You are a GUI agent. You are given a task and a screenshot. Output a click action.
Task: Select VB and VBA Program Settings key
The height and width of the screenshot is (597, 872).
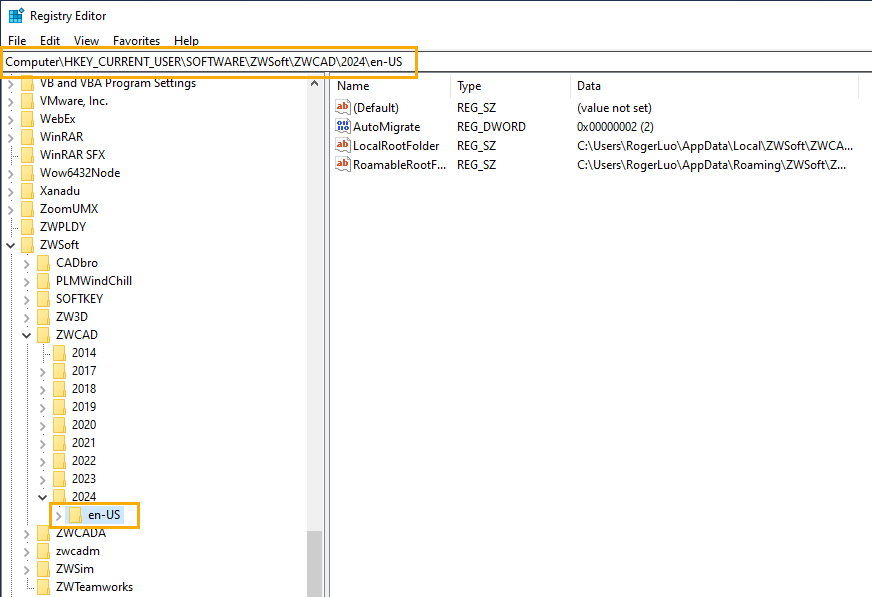coord(118,83)
